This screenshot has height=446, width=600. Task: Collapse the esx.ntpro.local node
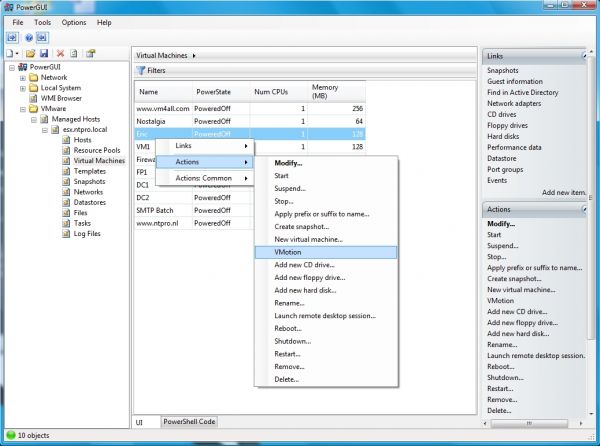(x=44, y=130)
